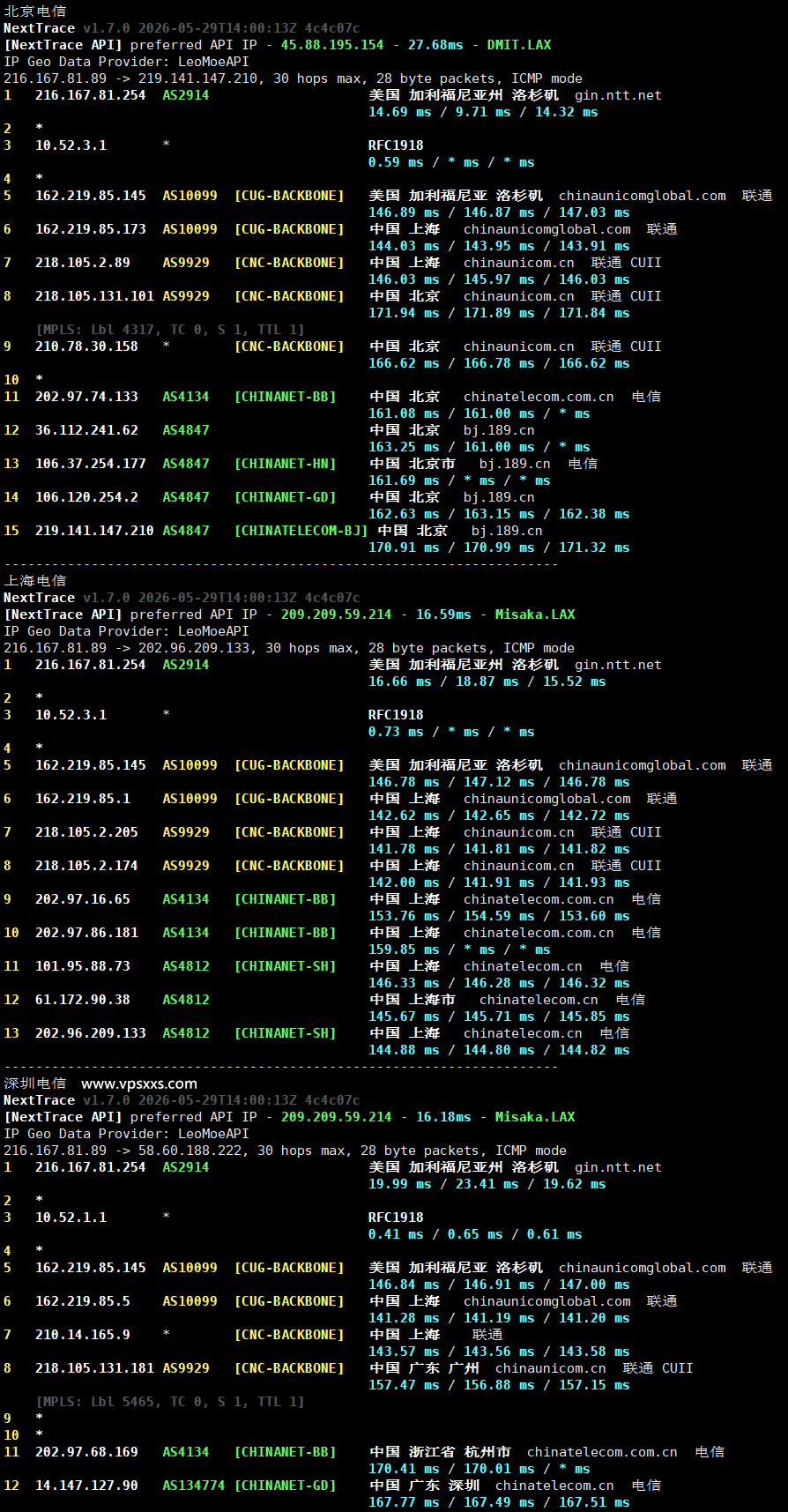Click IP 202.97.74.133

86,397
